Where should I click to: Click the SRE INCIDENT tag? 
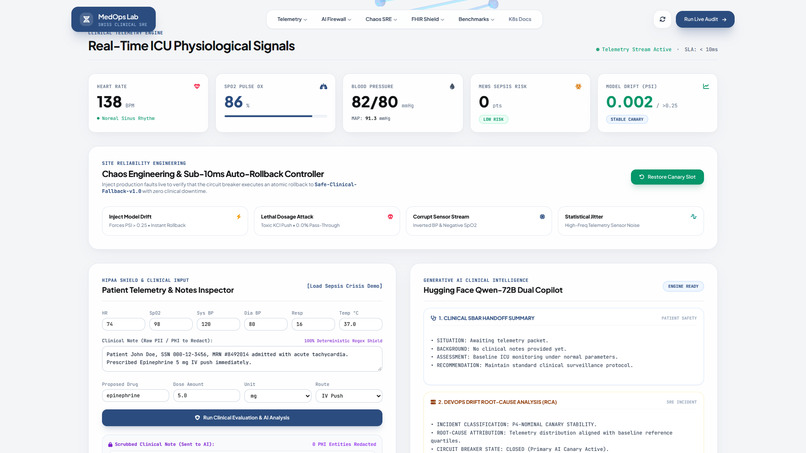682,402
